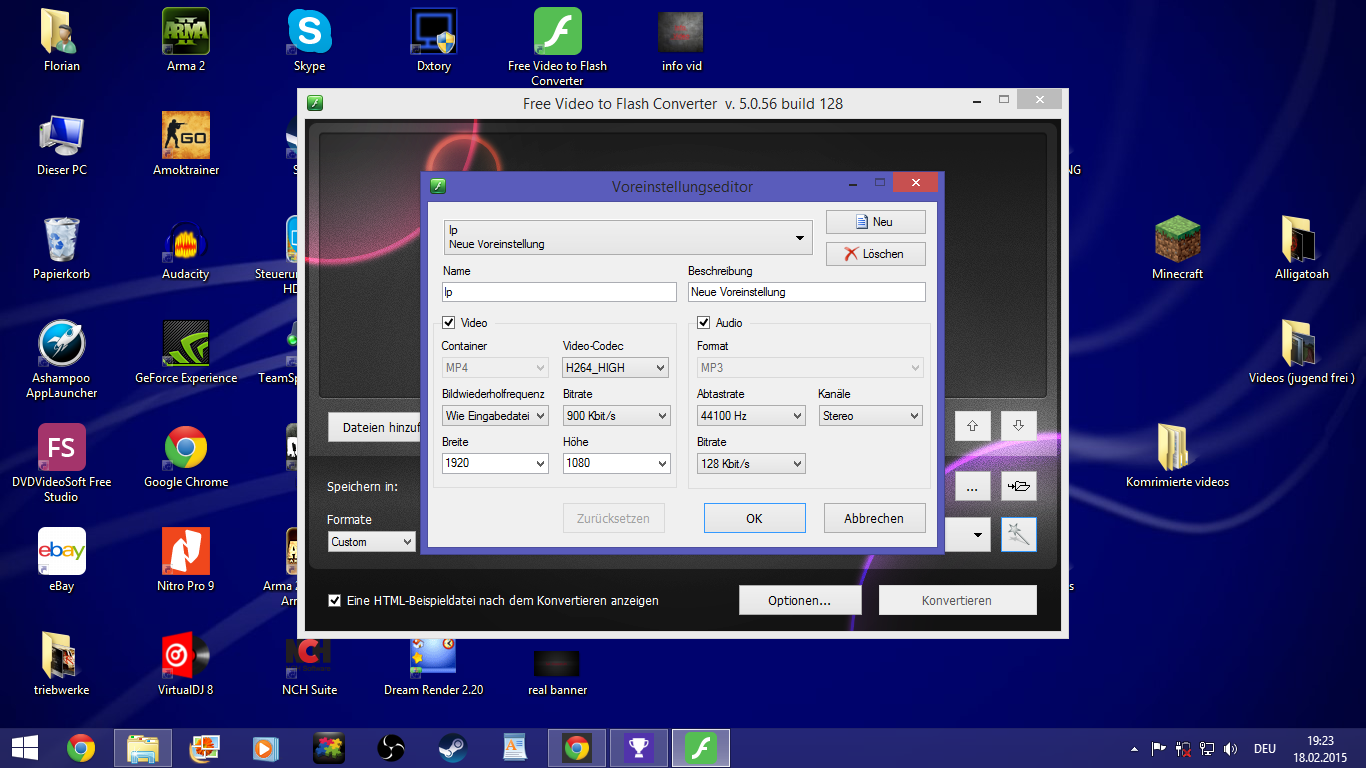This screenshot has width=1366, height=768.
Task: Click the move down arrow button
Action: tap(1018, 425)
